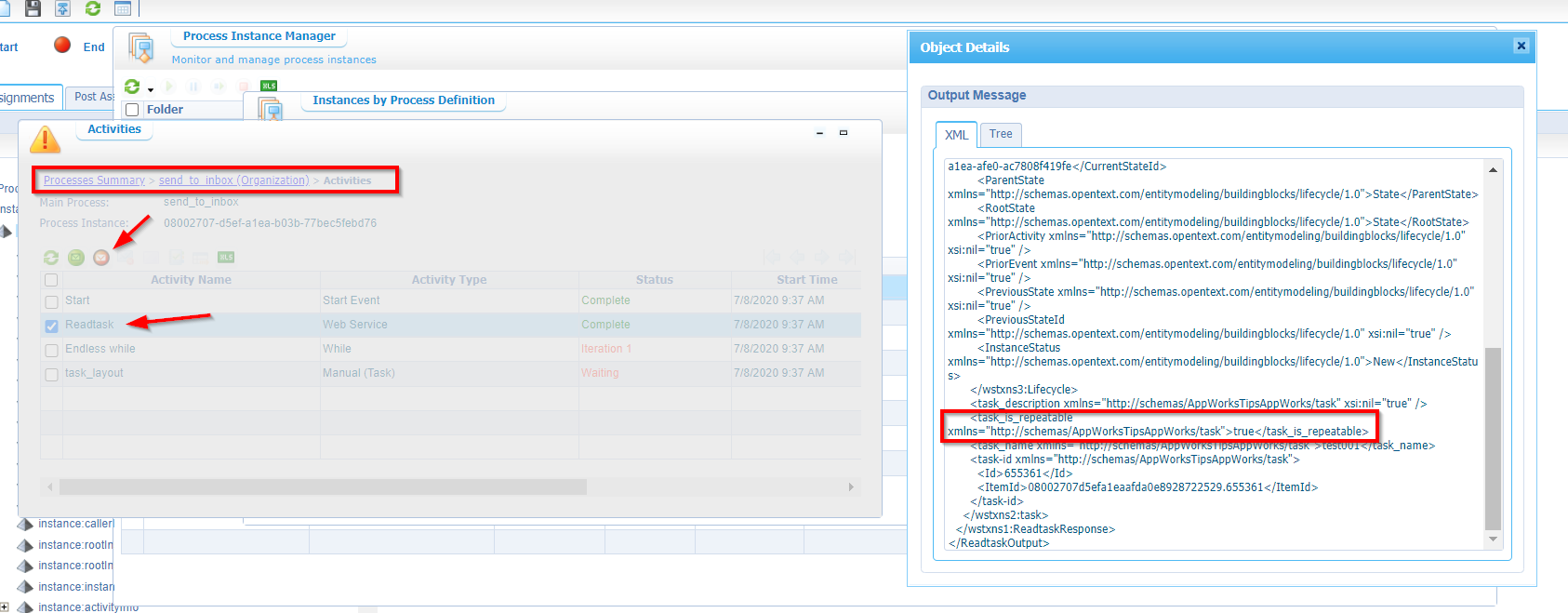Click green refresh icon in top toolbar
The image size is (1568, 613).
(x=93, y=8)
